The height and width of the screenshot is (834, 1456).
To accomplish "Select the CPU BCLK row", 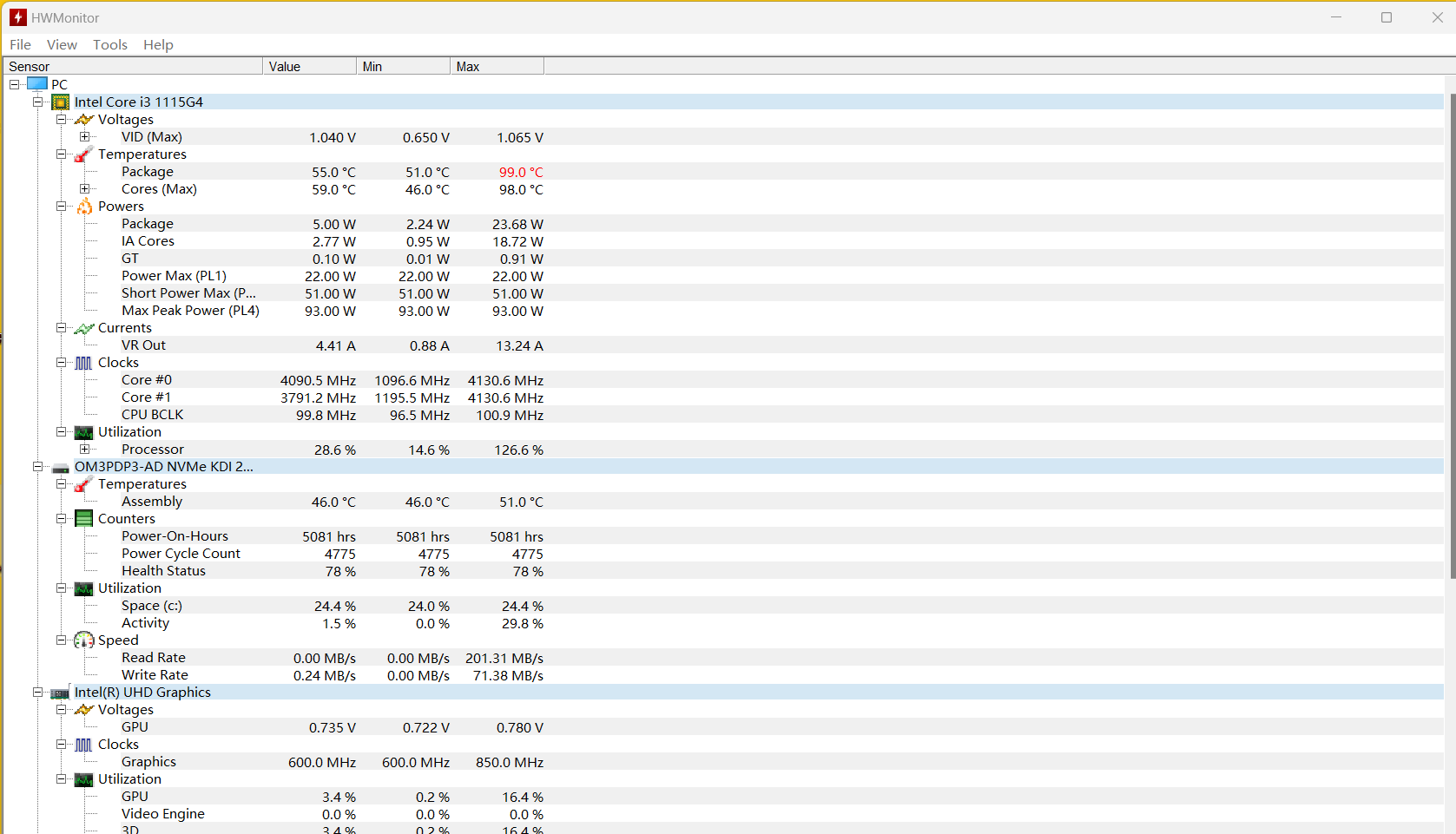I will pos(723,415).
